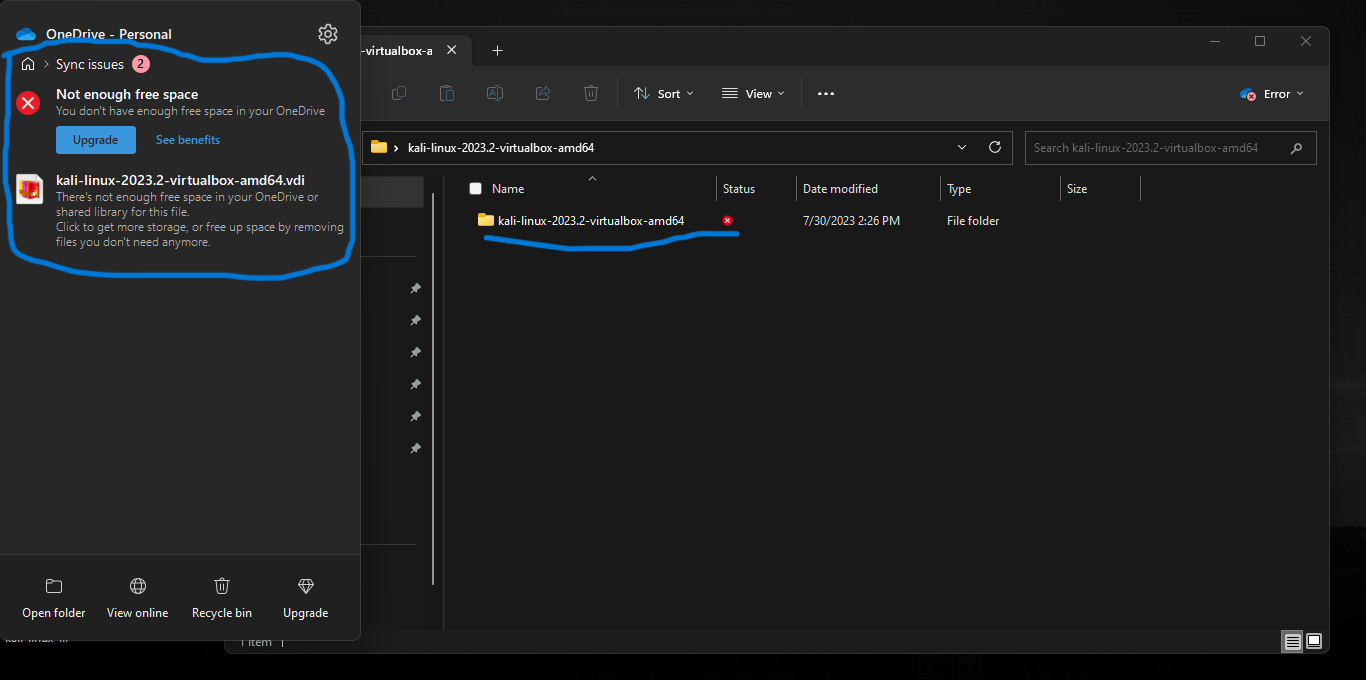The width and height of the screenshot is (1366, 680).
Task: Click the OneDrive cloud logo
Action: (26, 34)
